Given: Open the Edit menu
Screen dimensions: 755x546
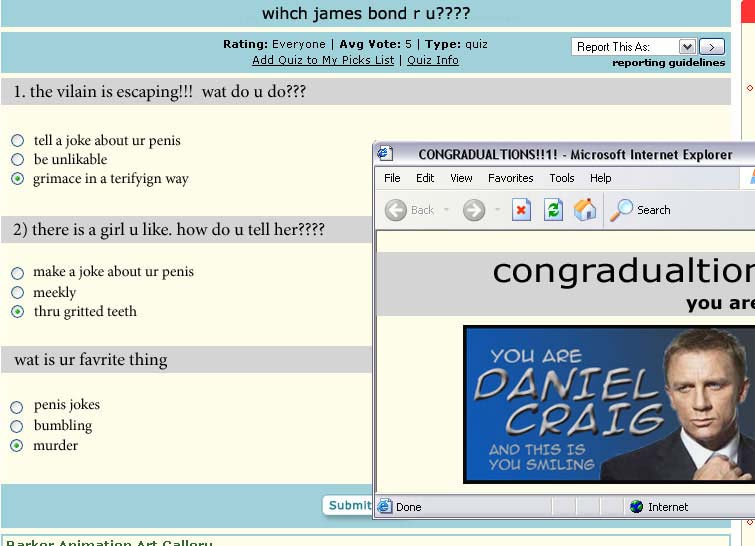Looking at the screenshot, I should tap(425, 178).
